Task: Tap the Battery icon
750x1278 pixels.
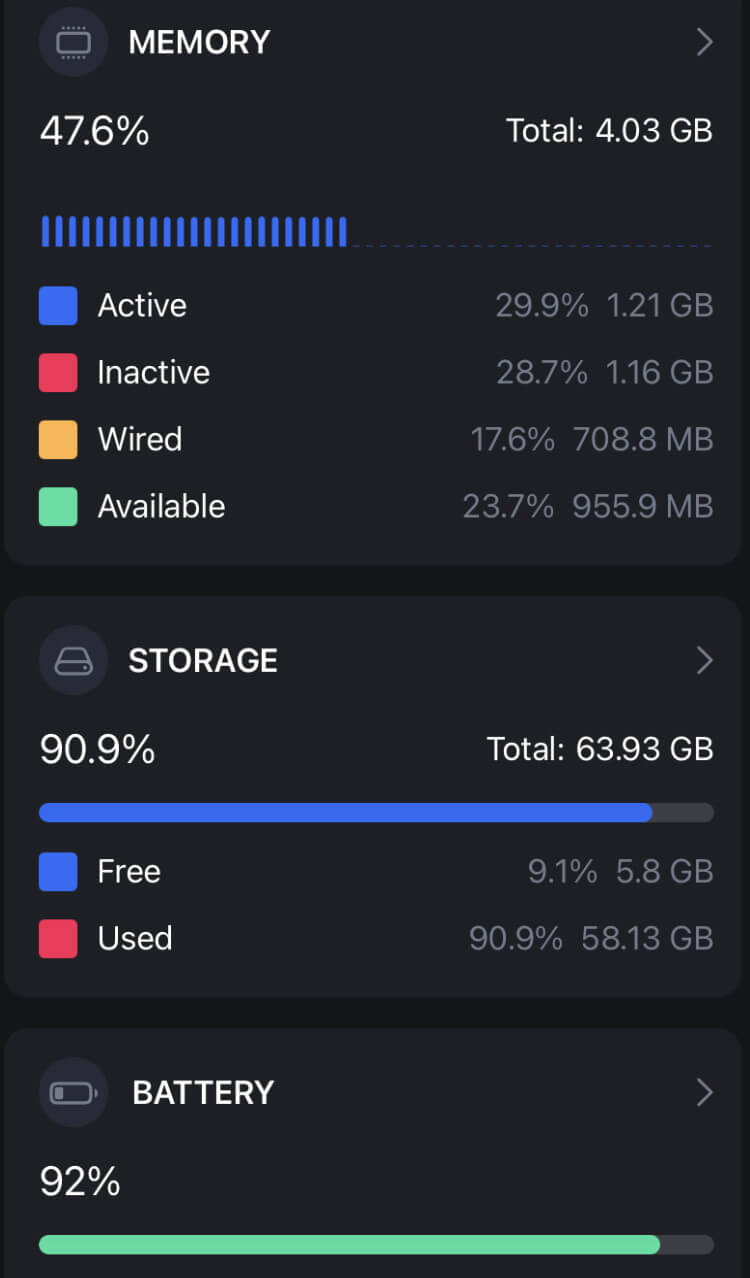Action: click(x=73, y=1092)
